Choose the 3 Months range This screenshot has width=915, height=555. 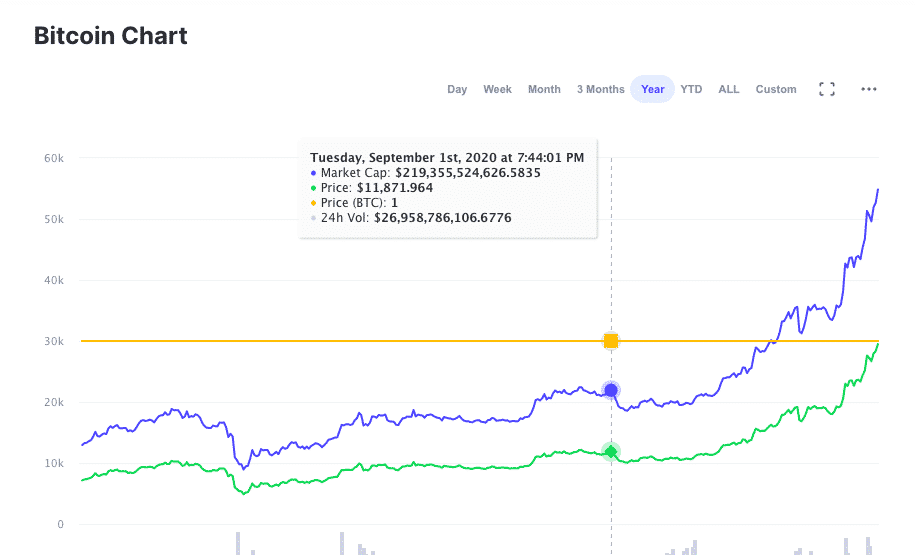coord(600,89)
